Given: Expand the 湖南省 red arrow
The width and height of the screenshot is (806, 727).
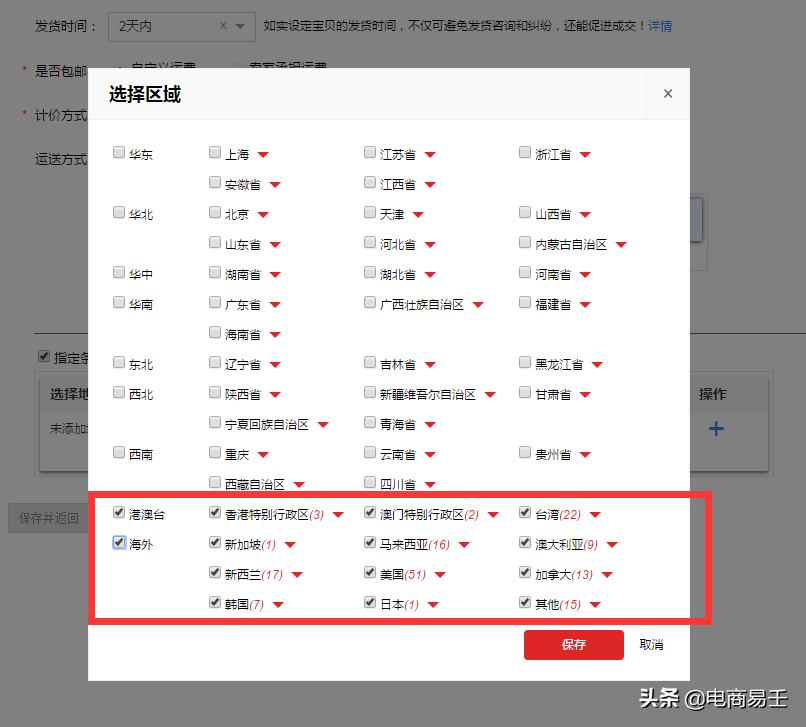Looking at the screenshot, I should click(x=275, y=275).
